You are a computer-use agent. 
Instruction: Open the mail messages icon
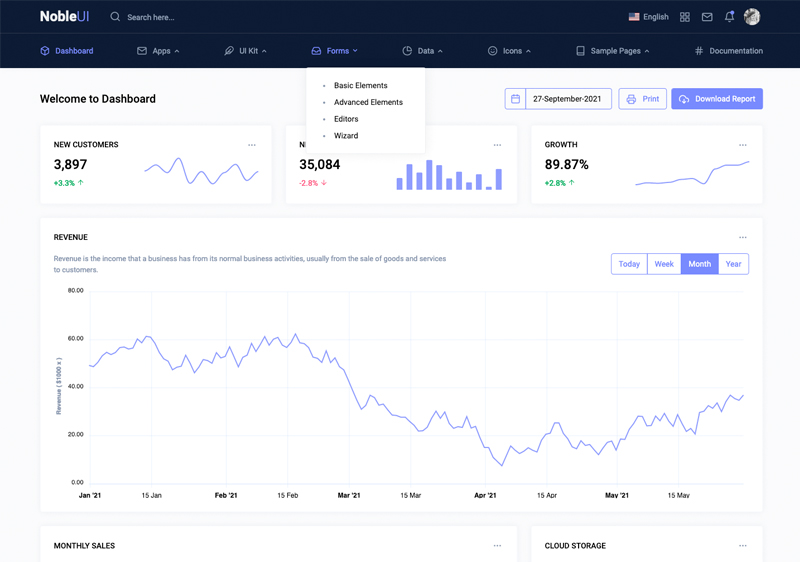point(707,17)
